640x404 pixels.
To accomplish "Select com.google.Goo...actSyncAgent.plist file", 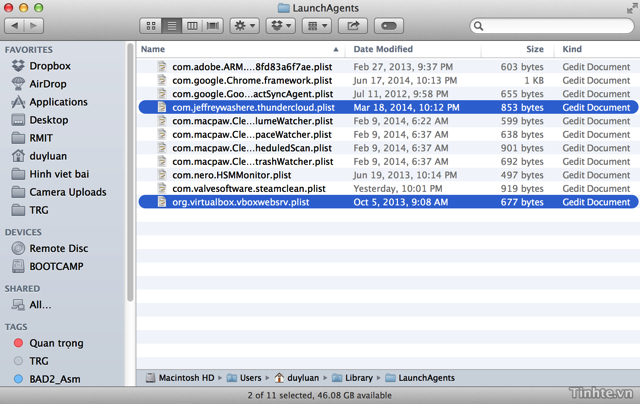I will coord(388,93).
